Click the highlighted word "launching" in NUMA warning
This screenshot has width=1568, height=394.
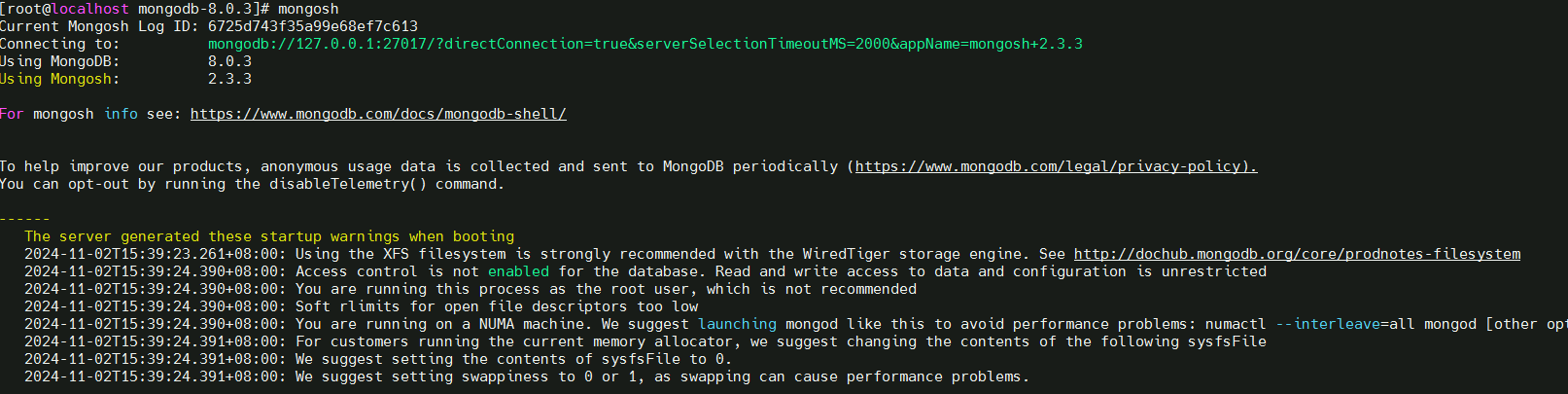pos(737,324)
